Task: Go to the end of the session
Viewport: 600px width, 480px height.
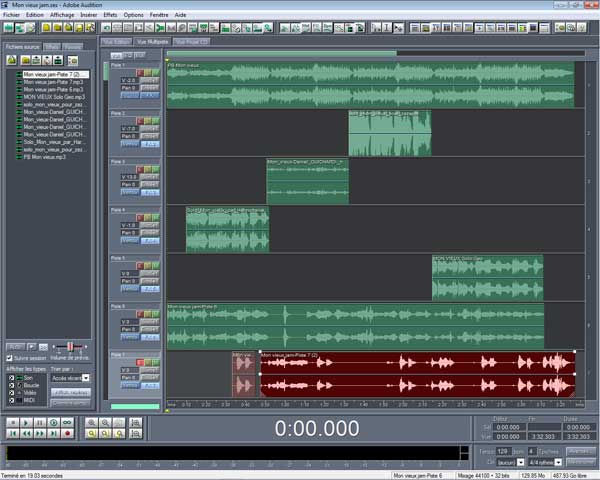Action: 54,434
